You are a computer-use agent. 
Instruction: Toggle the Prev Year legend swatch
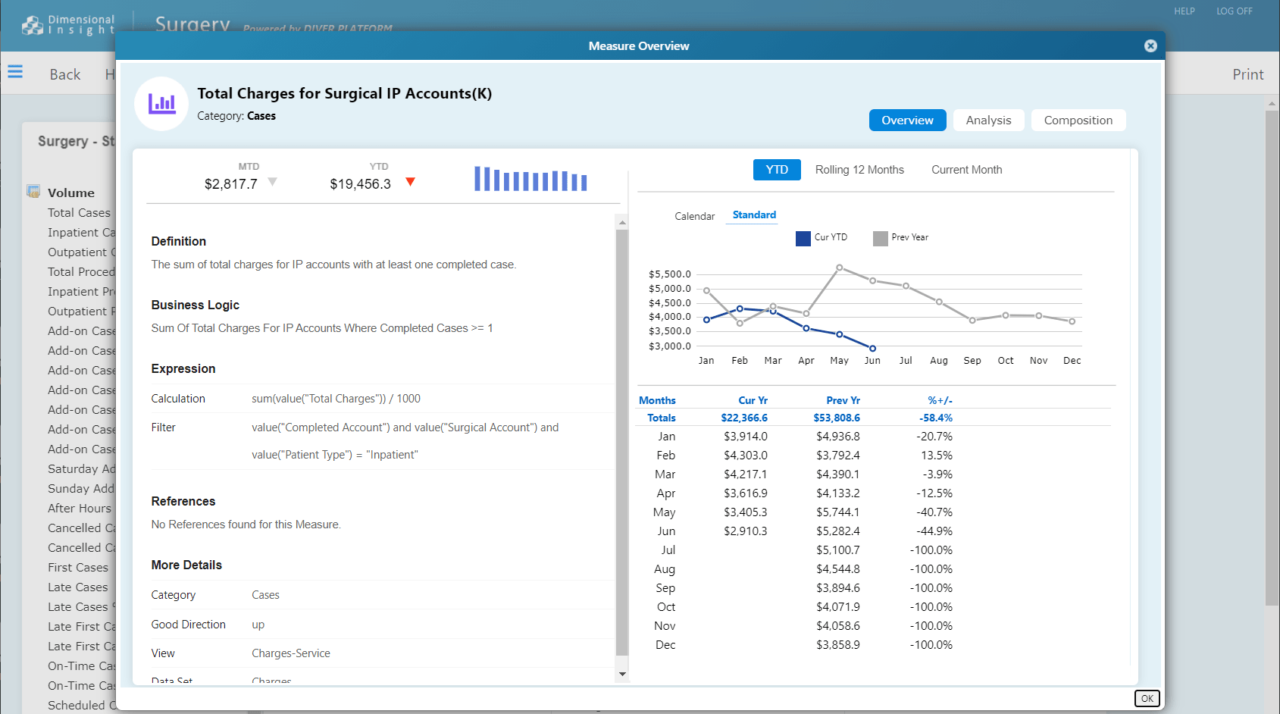tap(880, 238)
